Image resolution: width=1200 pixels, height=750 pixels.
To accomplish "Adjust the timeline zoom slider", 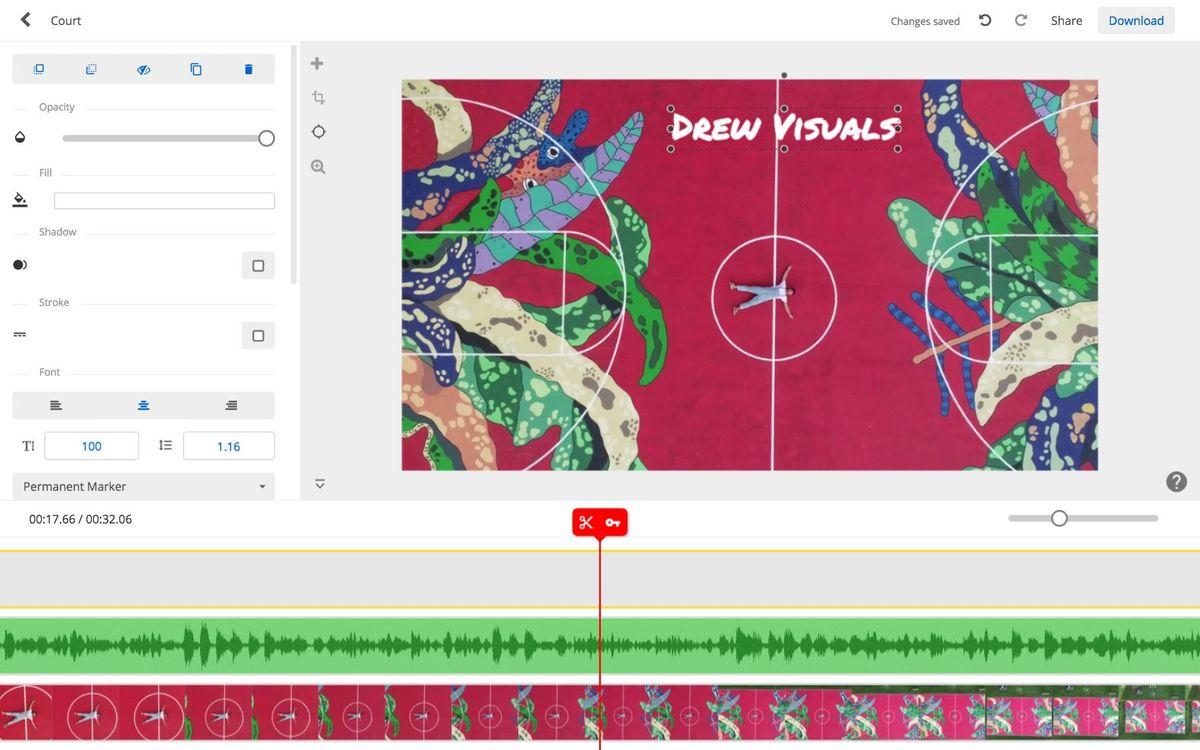I will coord(1059,518).
